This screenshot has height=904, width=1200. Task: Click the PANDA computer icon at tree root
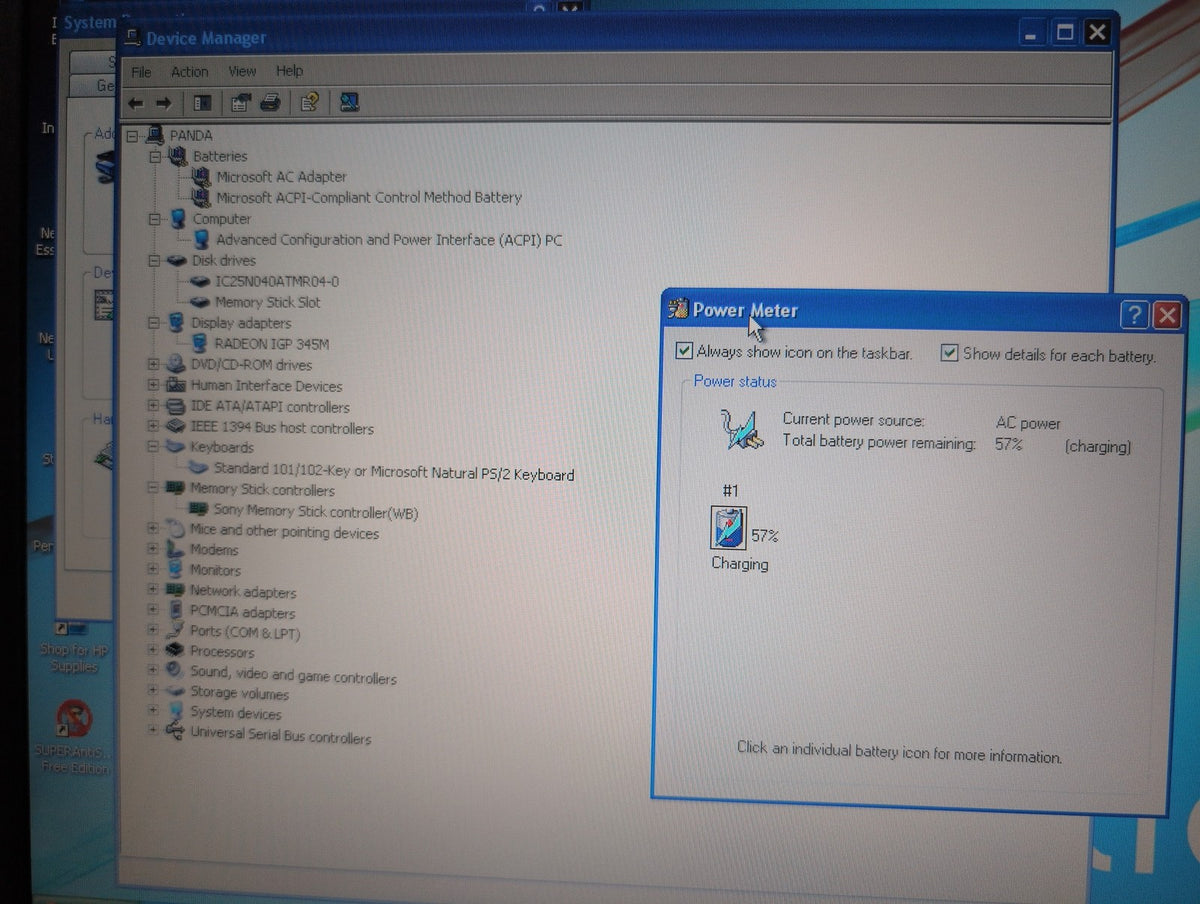pos(155,134)
